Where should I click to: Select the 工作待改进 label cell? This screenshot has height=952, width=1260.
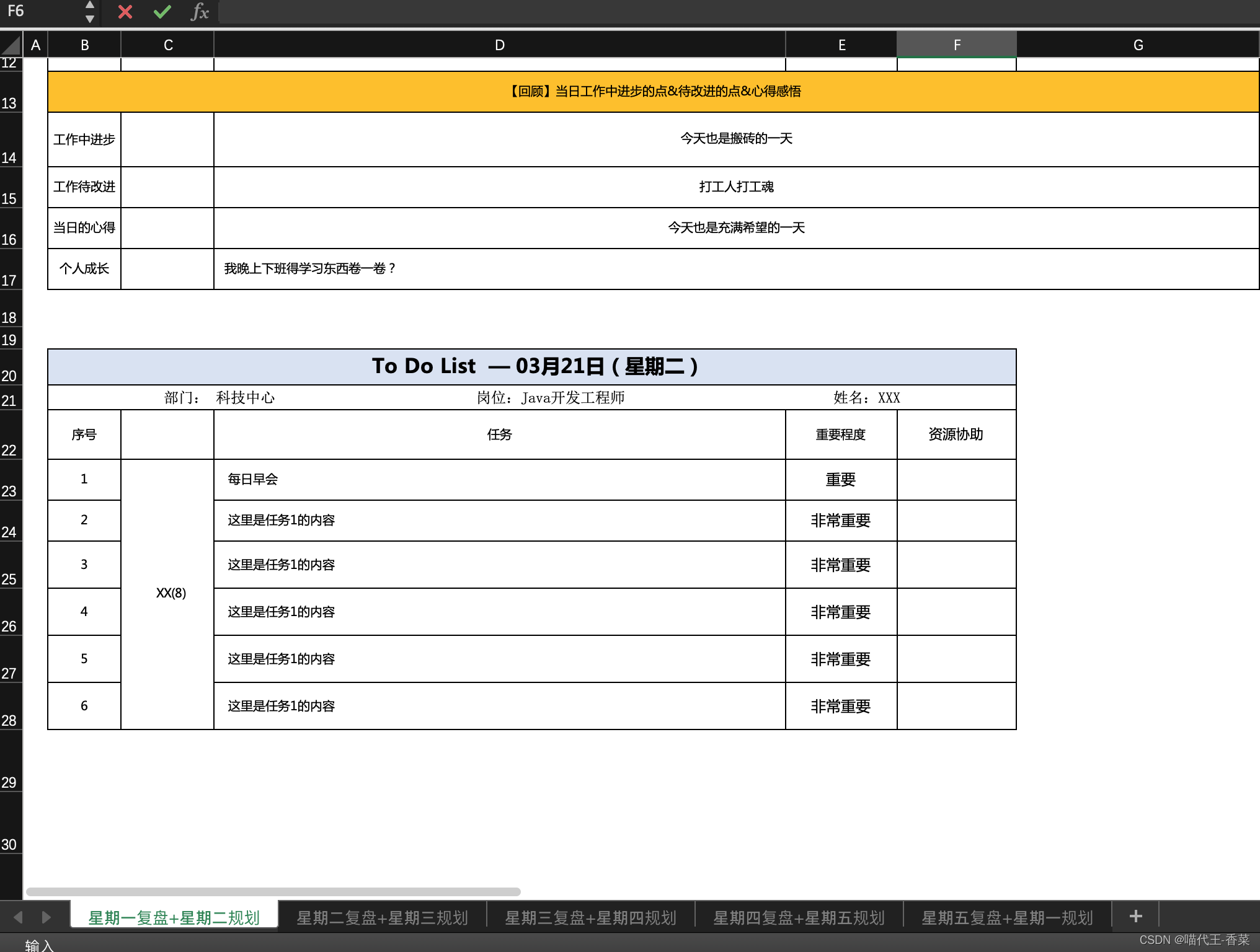pos(84,187)
